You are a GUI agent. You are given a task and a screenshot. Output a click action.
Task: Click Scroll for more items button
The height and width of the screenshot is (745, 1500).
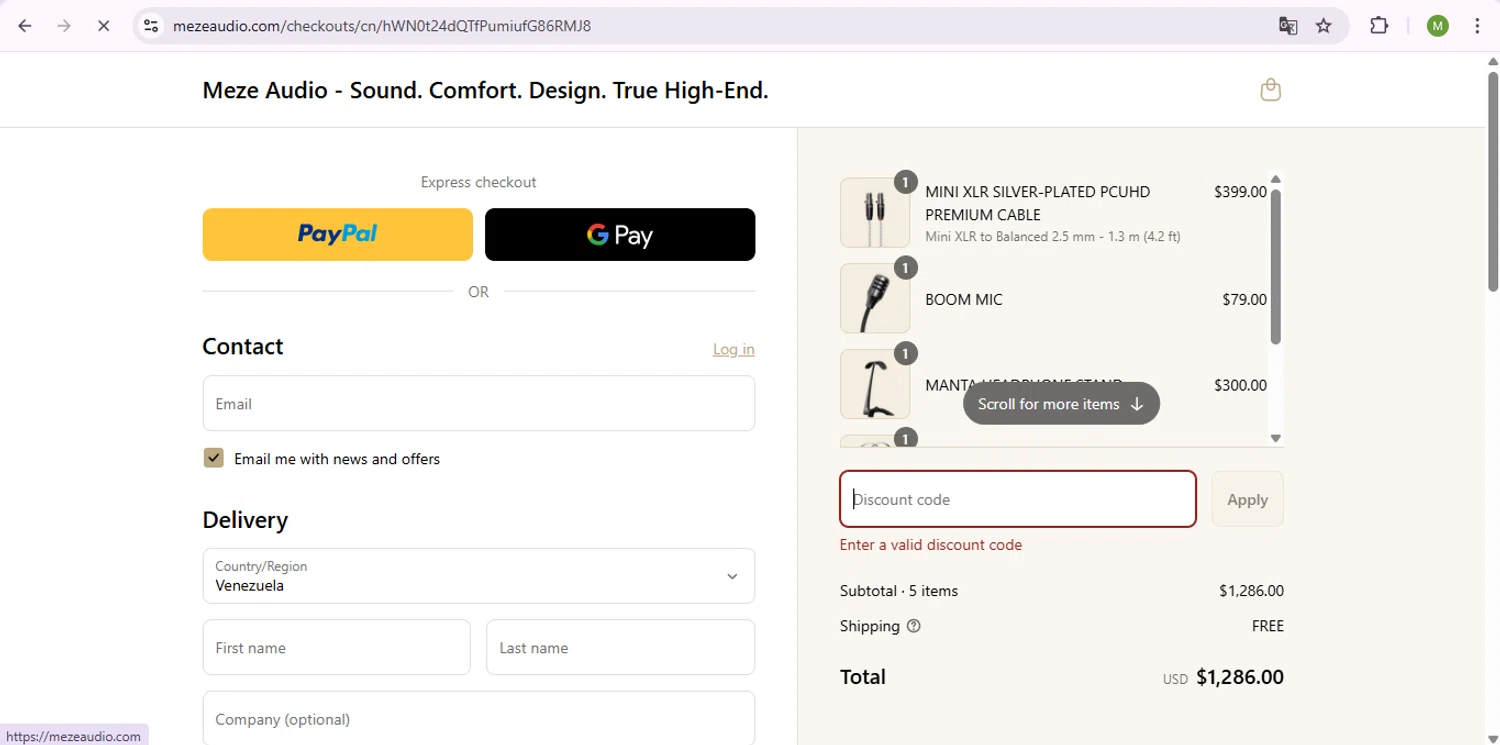(x=1061, y=404)
